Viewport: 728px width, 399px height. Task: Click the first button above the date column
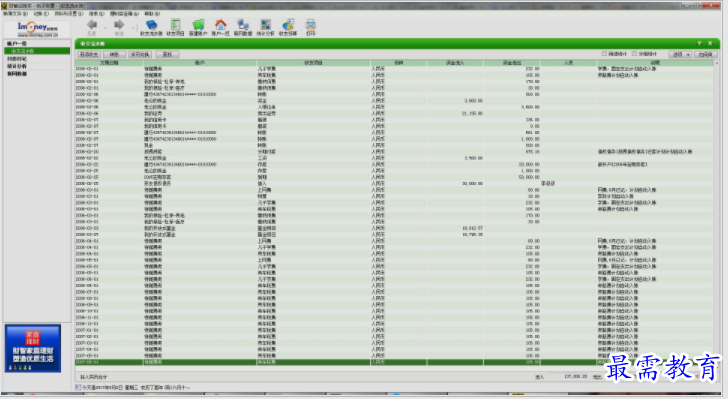89,54
